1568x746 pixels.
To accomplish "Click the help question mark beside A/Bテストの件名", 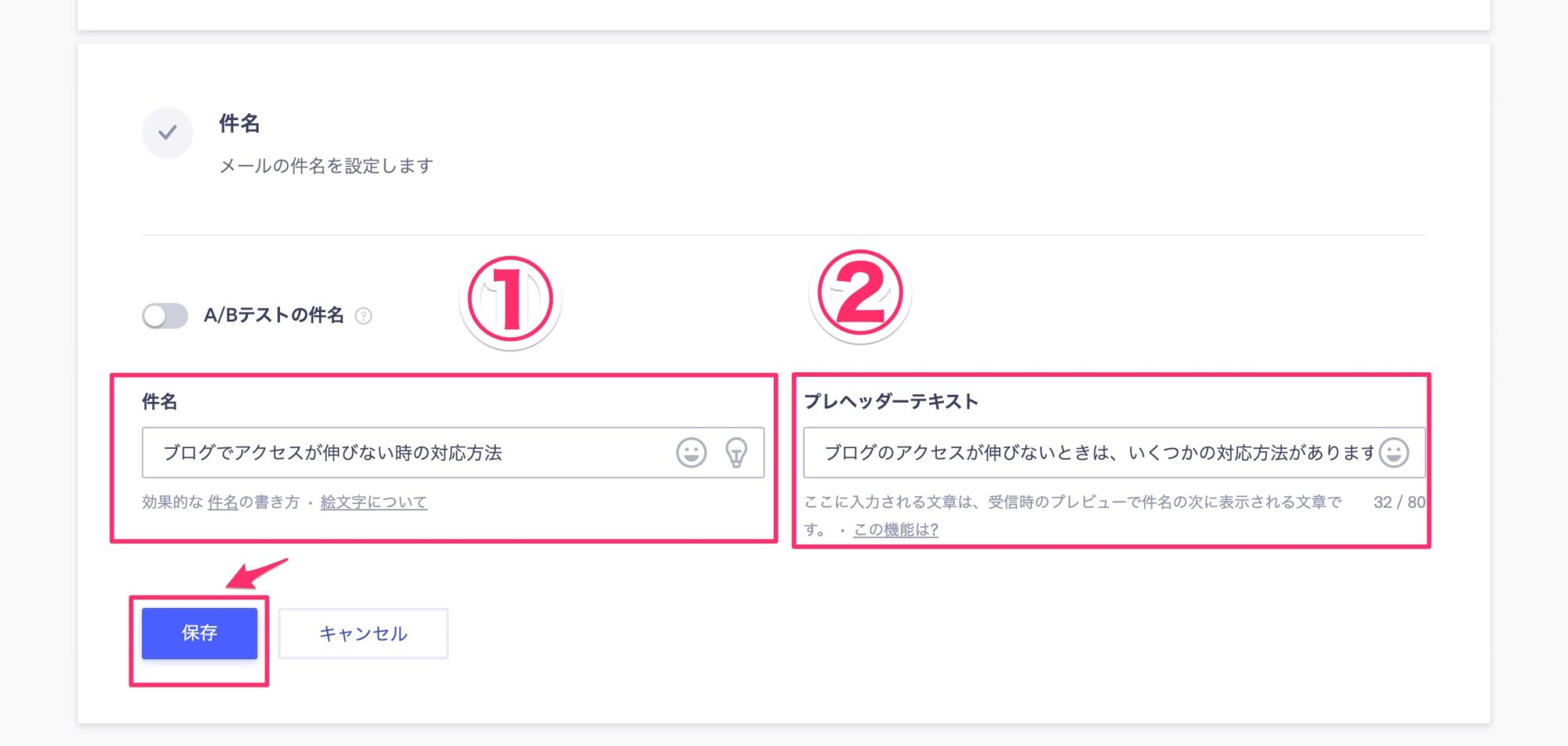I will coord(363,316).
